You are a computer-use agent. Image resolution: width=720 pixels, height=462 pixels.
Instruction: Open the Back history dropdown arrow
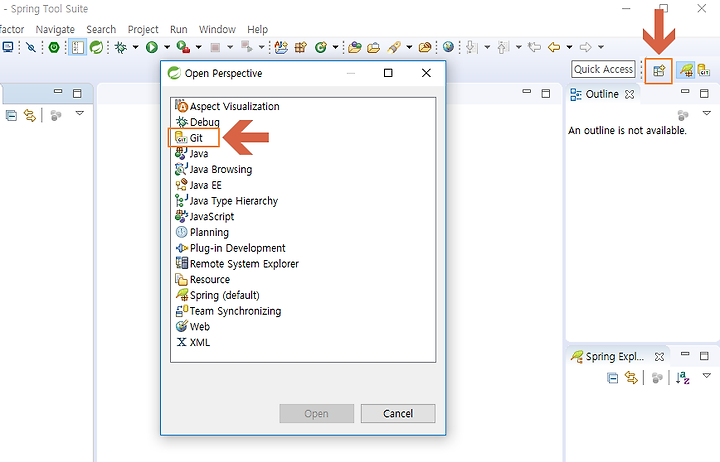[x=569, y=47]
